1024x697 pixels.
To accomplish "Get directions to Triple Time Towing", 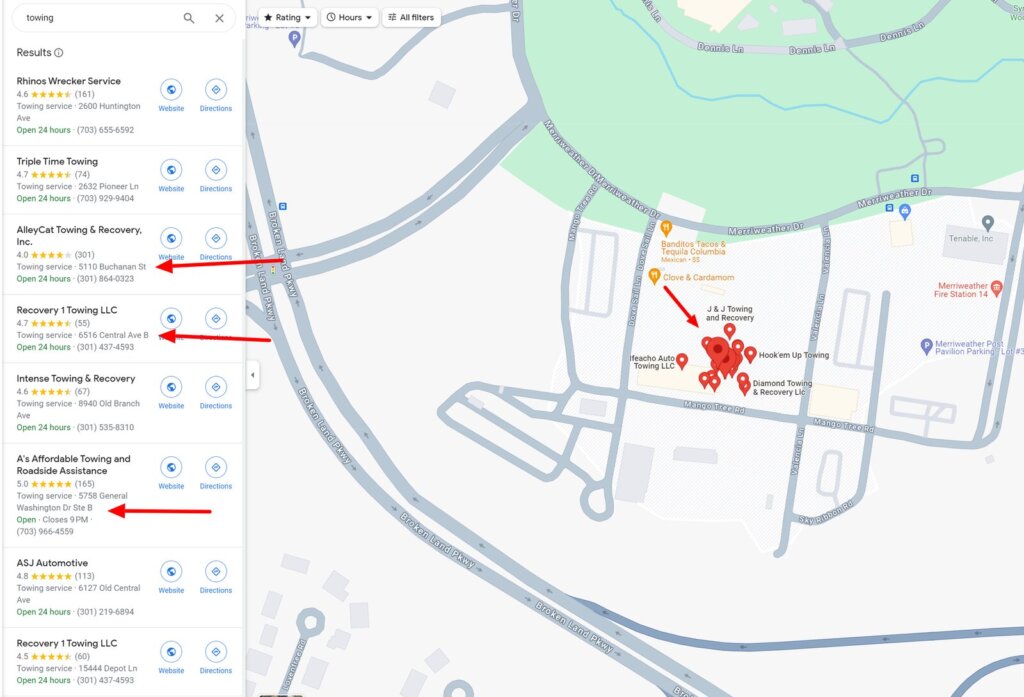I will click(x=215, y=170).
